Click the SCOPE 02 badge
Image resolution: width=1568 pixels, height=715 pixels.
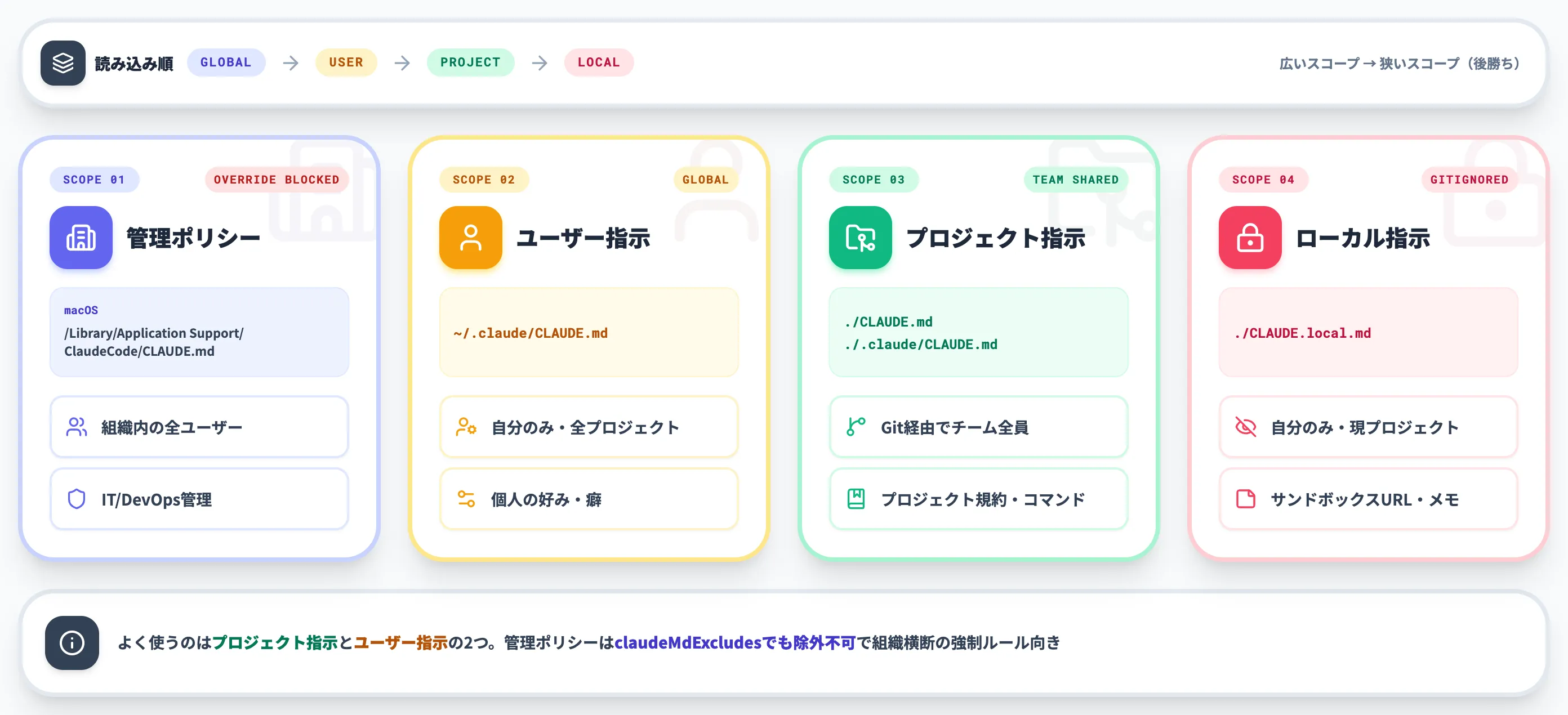click(x=484, y=180)
